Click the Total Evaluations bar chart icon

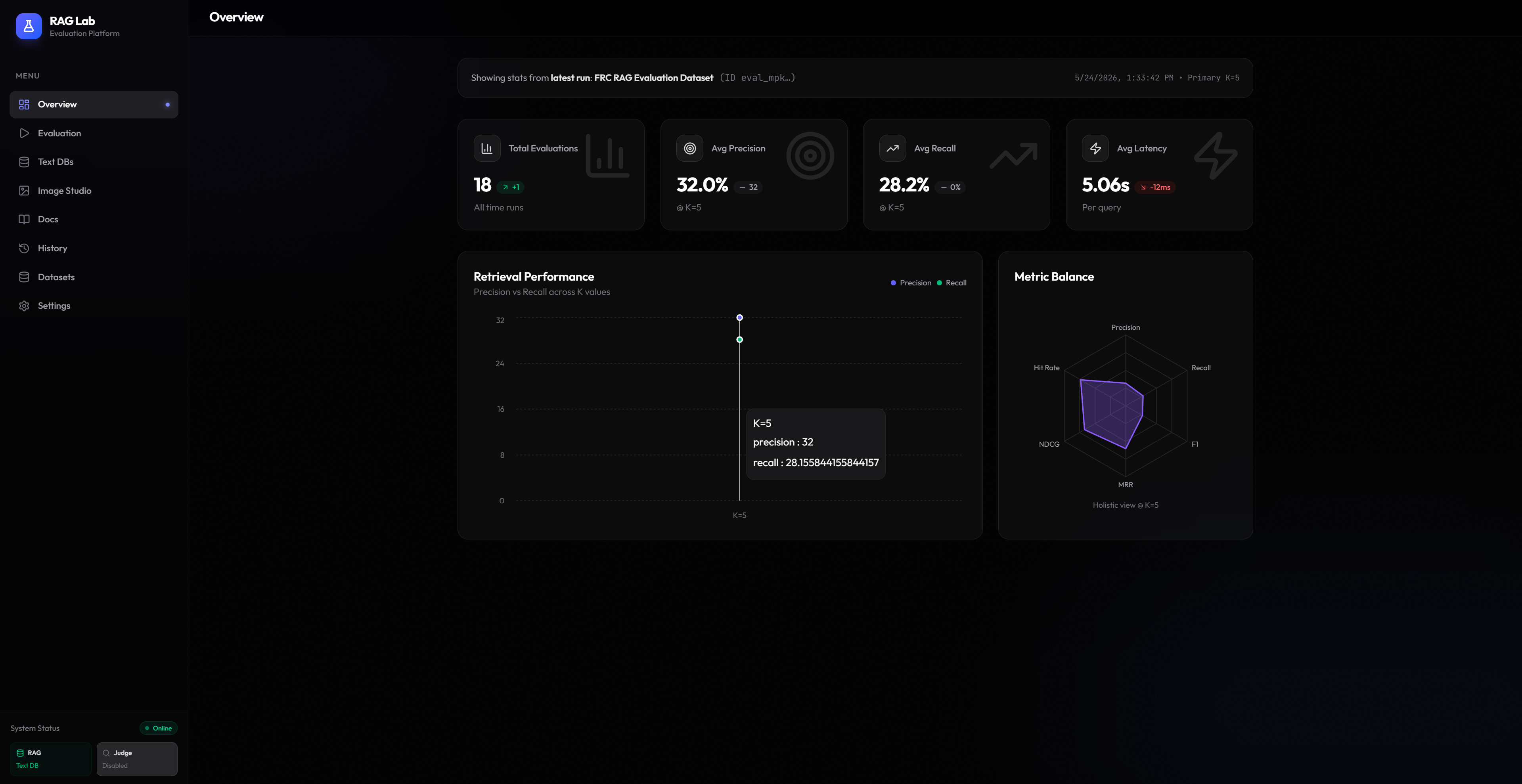coord(487,148)
